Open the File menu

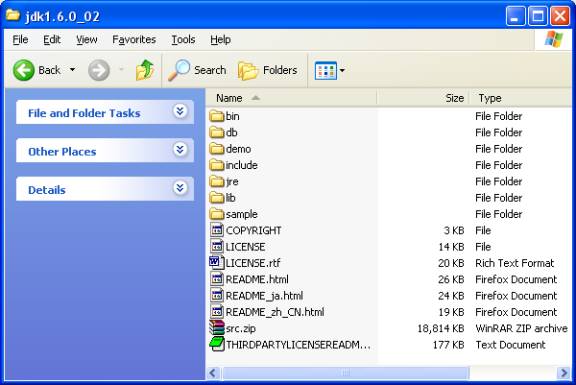point(20,39)
